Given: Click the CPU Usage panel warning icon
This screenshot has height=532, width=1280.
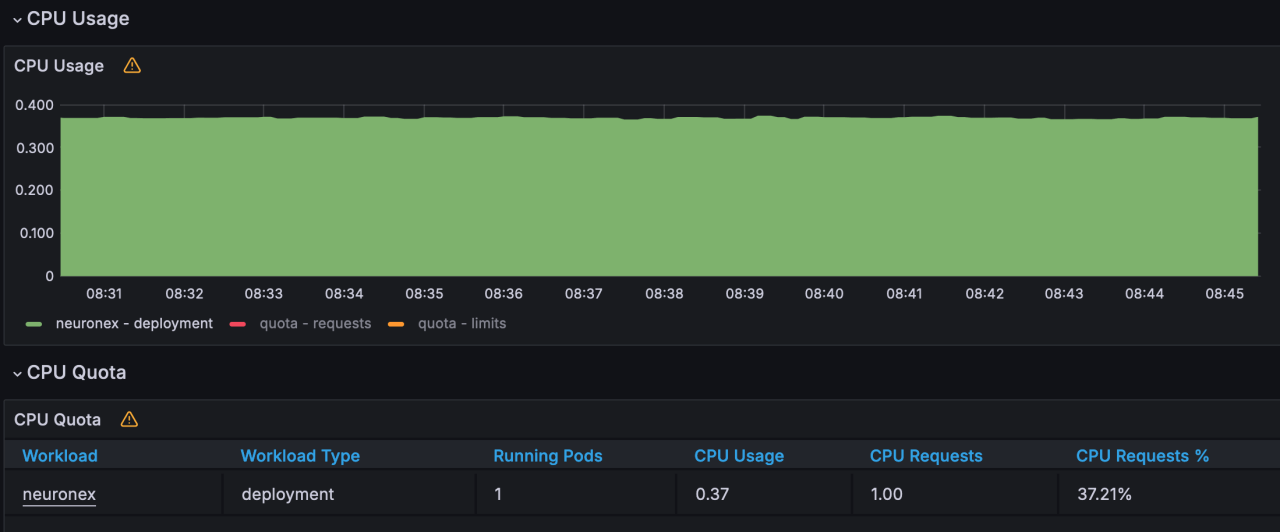Looking at the screenshot, I should [x=132, y=66].
